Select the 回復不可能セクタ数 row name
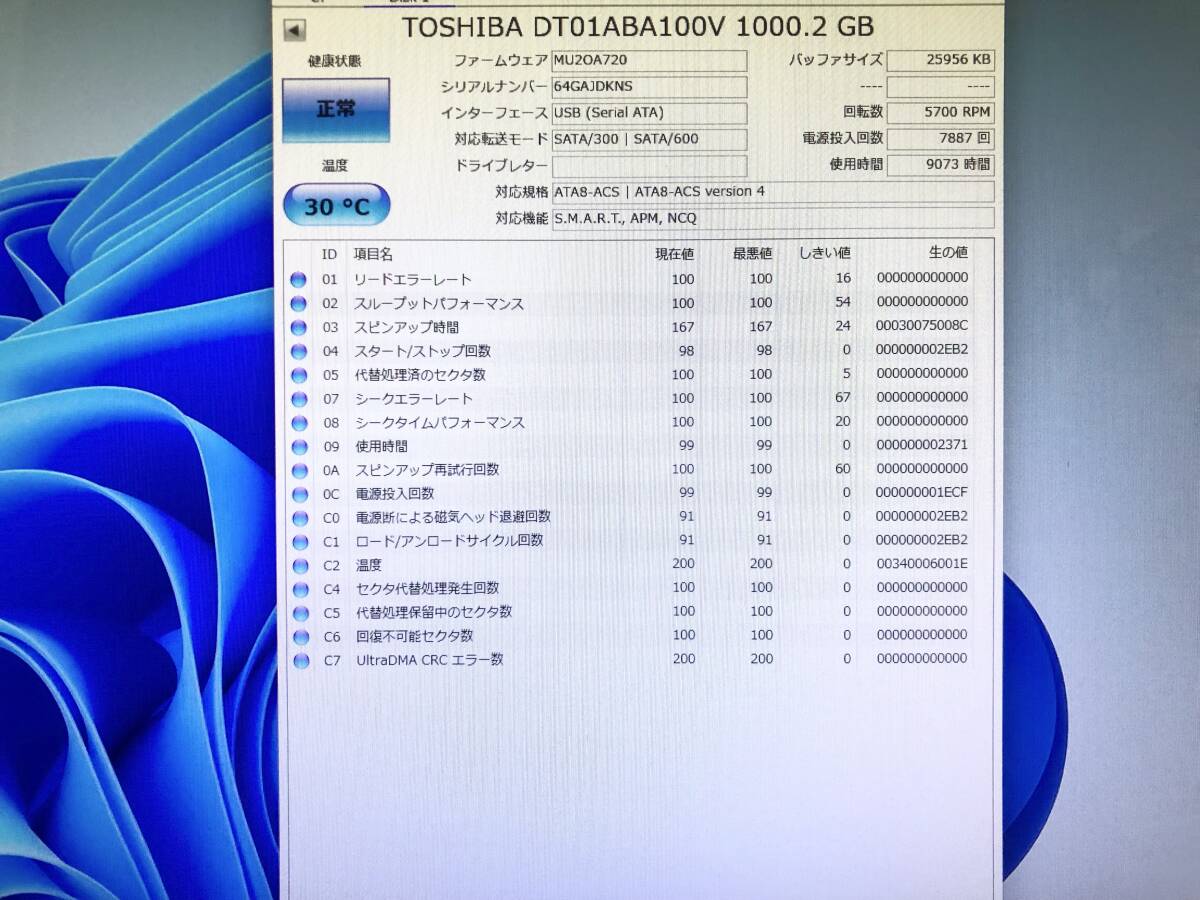 click(415, 636)
